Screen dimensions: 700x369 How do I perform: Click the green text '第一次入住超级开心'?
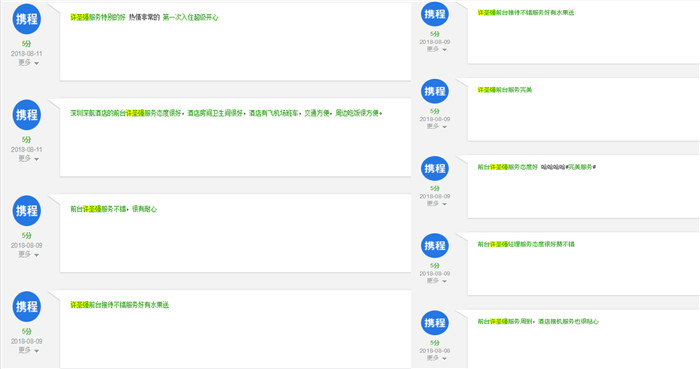coord(191,17)
